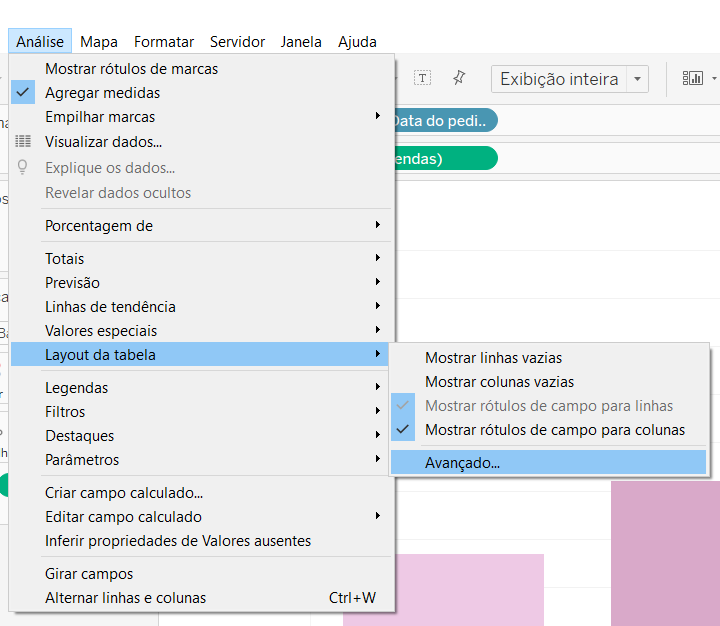The height and width of the screenshot is (626, 720).
Task: Toggle the Agregar medidas checkmark
Action: click(23, 92)
